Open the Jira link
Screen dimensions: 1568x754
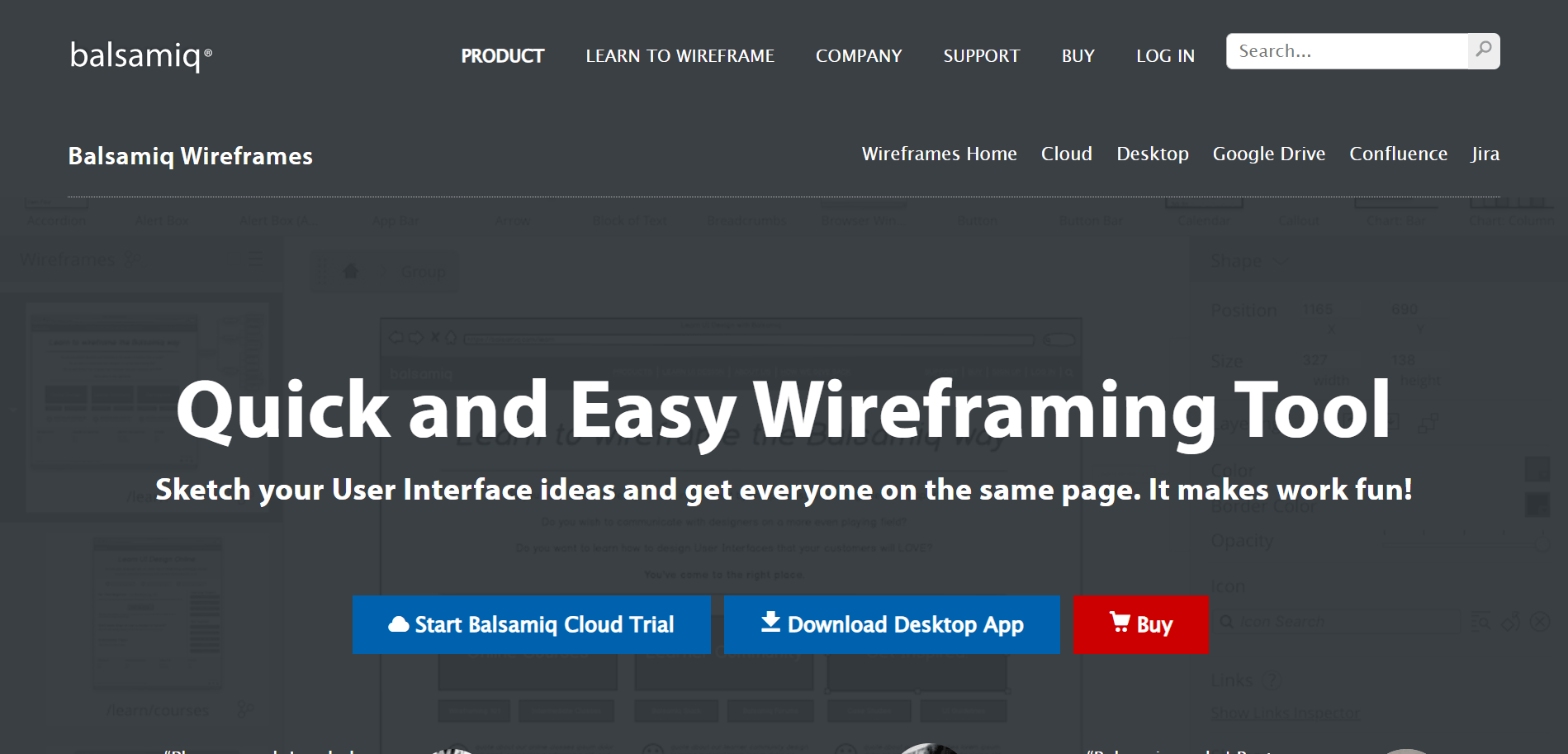point(1485,154)
